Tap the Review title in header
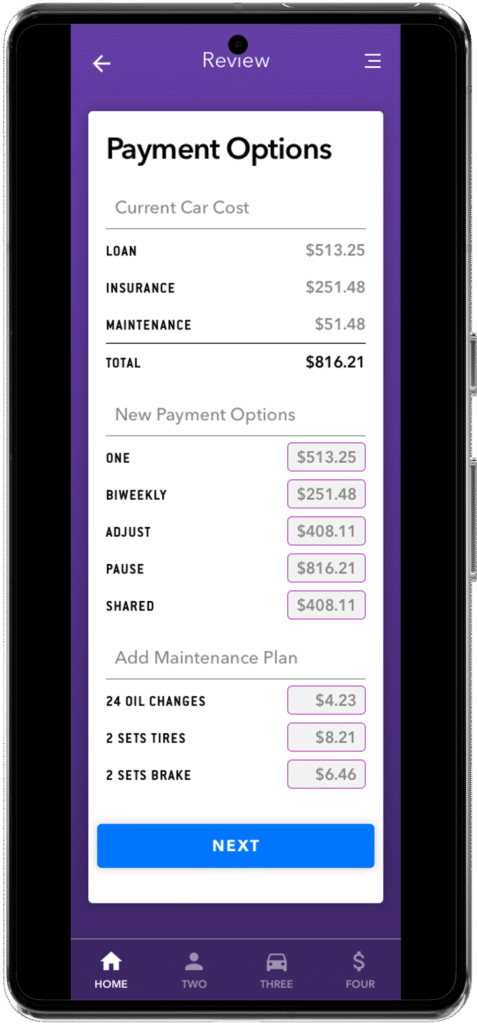The width and height of the screenshot is (477, 1024). pos(236,60)
